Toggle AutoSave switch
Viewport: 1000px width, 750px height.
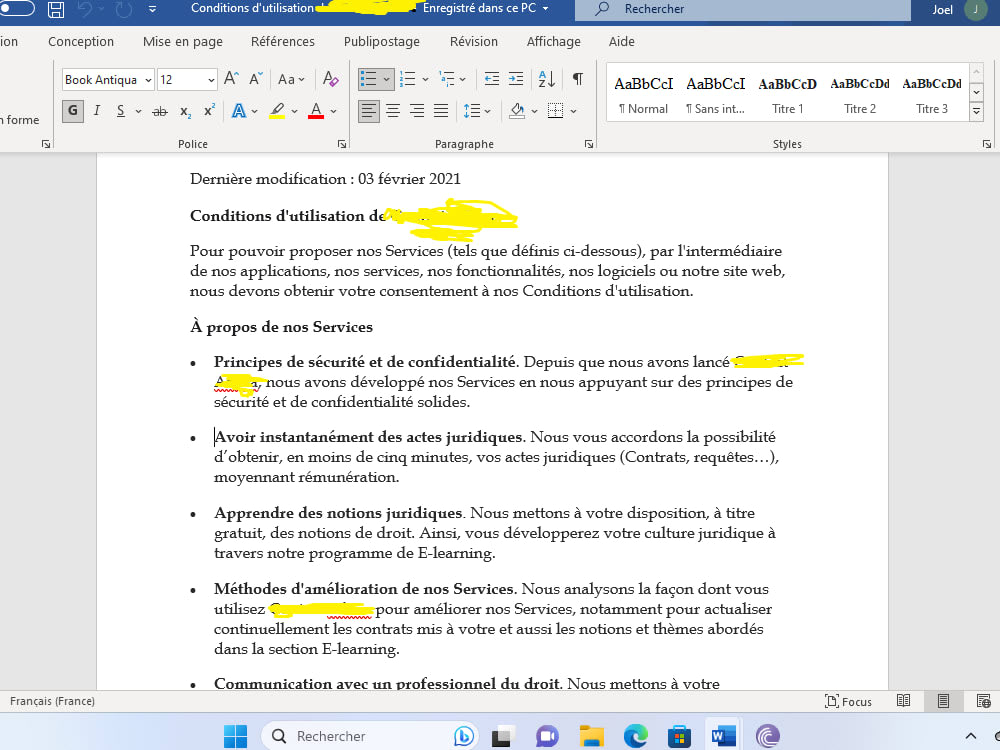[17, 8]
